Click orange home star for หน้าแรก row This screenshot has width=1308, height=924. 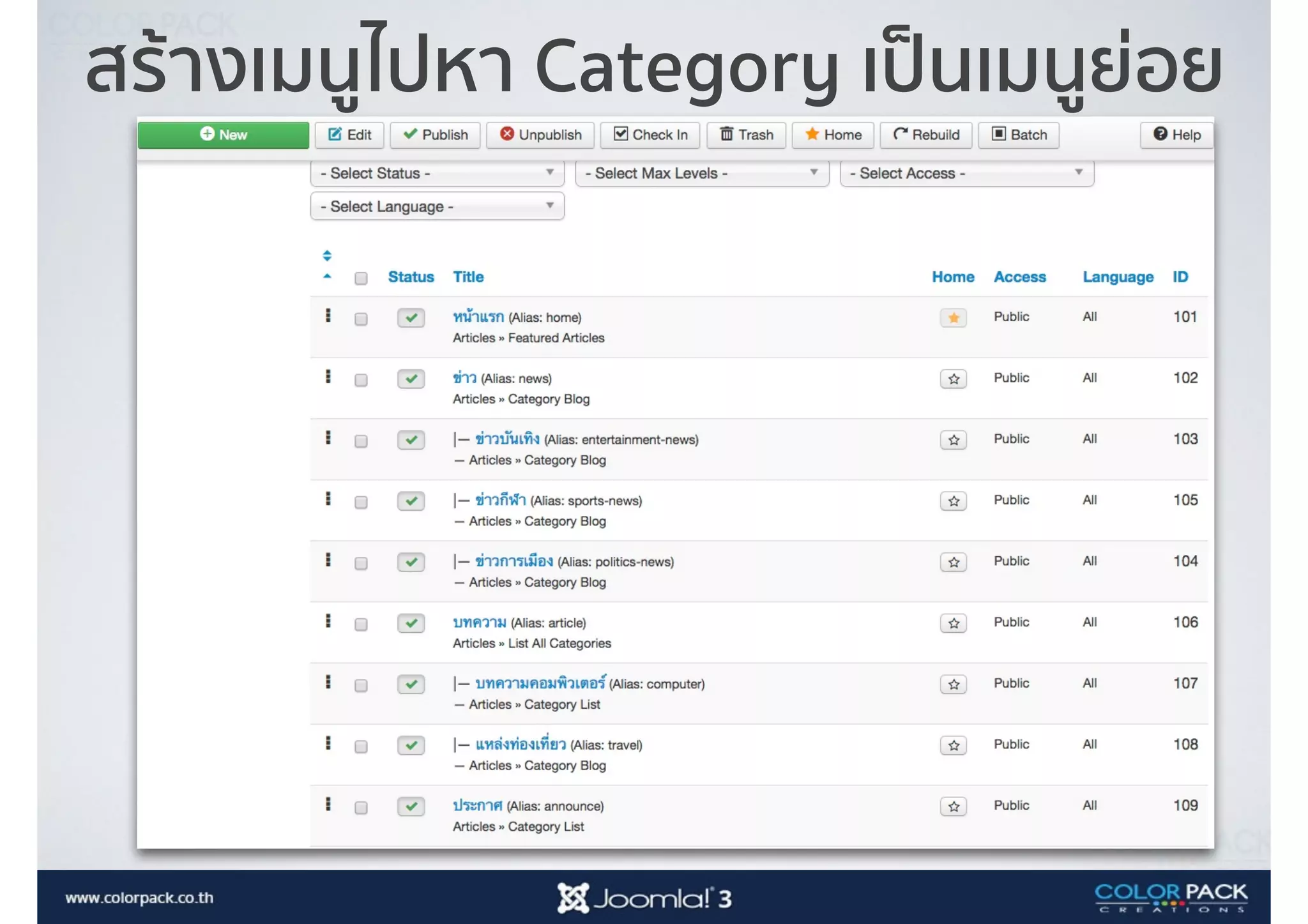[954, 317]
